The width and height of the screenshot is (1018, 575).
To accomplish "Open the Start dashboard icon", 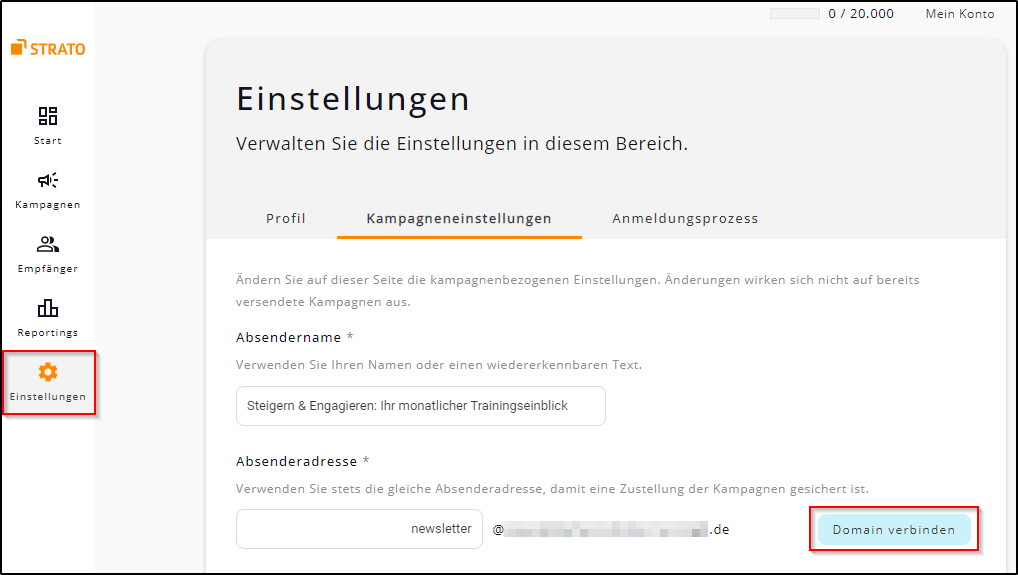I will click(x=47, y=116).
